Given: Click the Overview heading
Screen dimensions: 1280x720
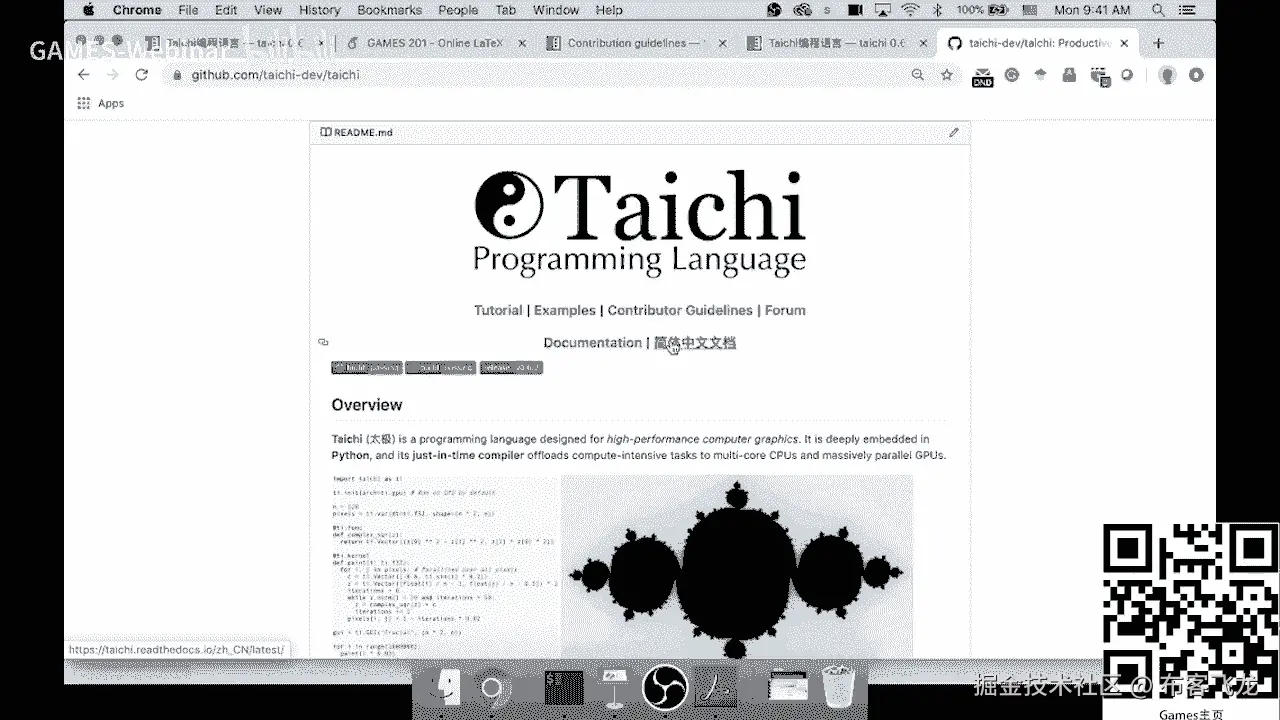Looking at the screenshot, I should [x=367, y=405].
